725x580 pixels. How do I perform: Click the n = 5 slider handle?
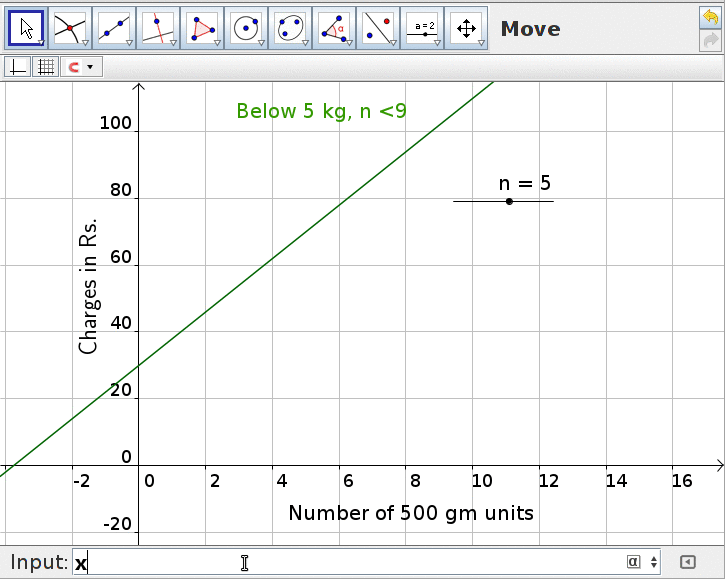coord(509,201)
